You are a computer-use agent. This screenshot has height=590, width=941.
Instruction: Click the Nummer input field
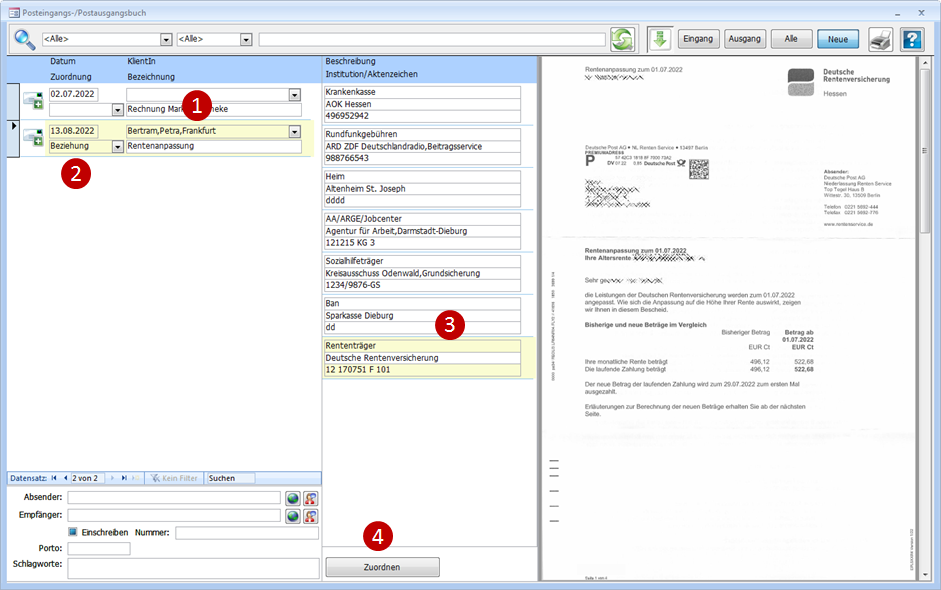pos(247,533)
